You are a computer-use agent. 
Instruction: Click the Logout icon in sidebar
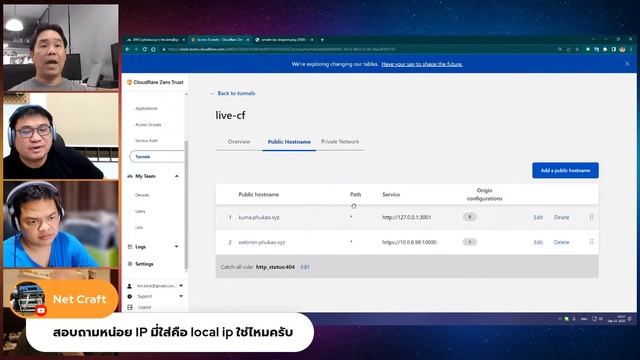[130, 307]
